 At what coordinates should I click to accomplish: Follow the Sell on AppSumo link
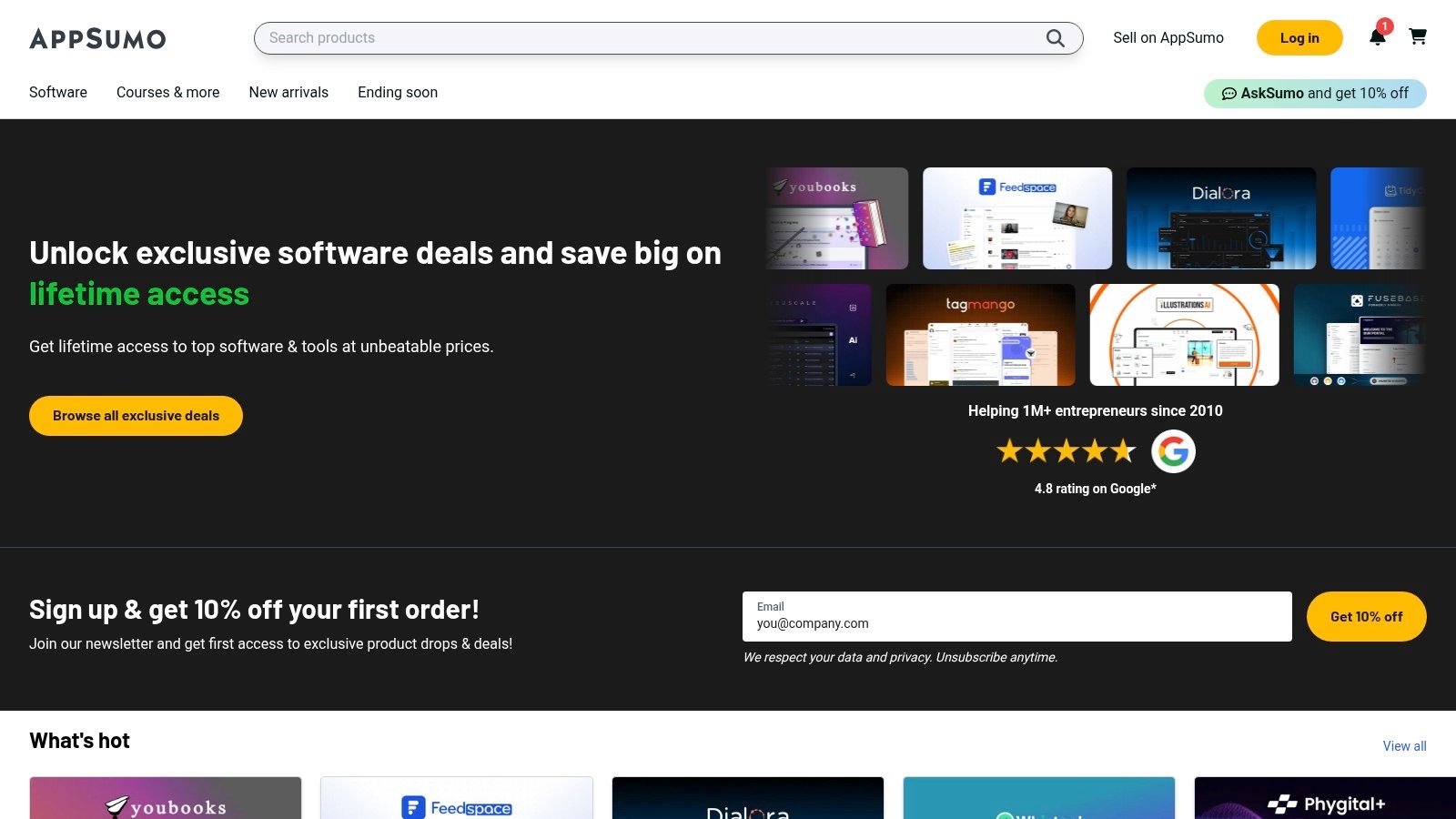(x=1168, y=38)
